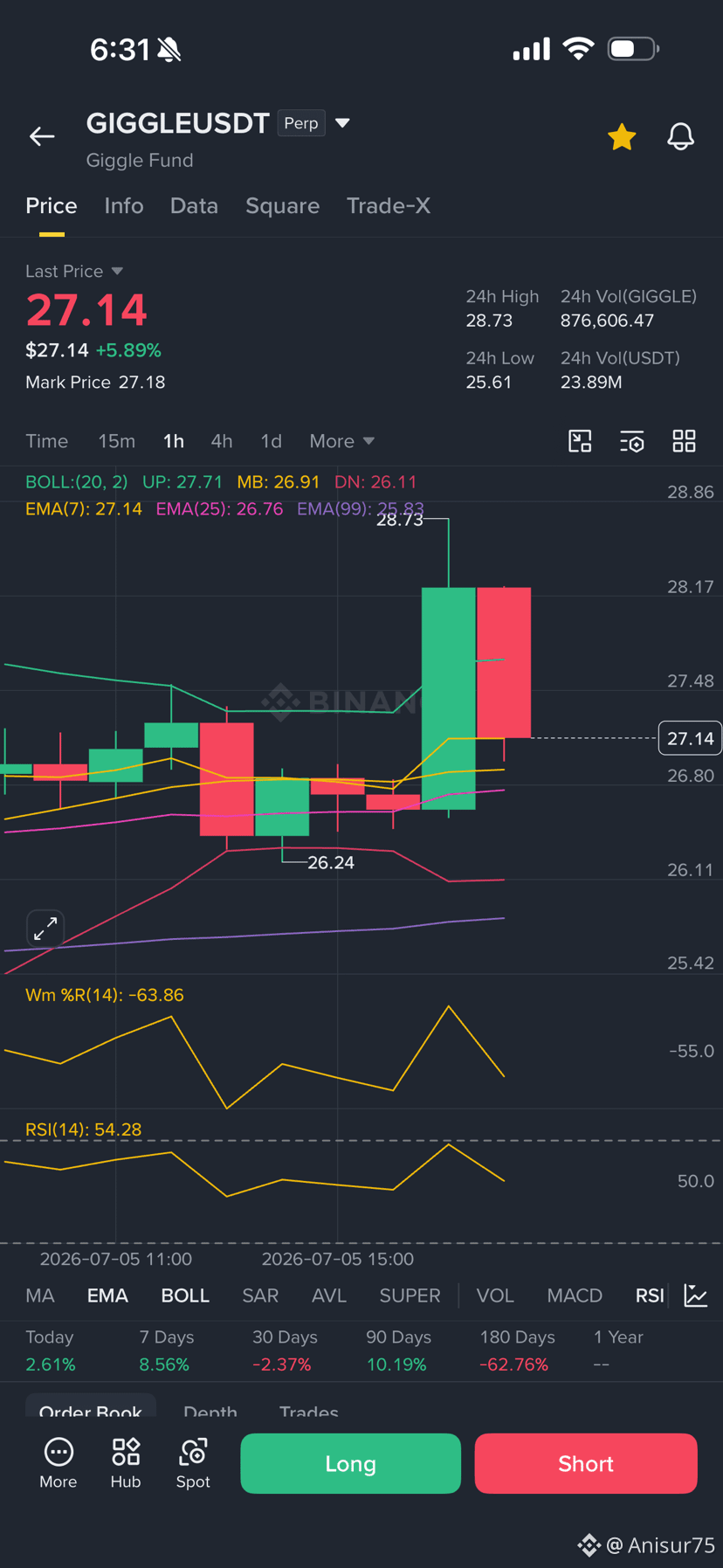Tap the back arrow icon

(x=42, y=136)
